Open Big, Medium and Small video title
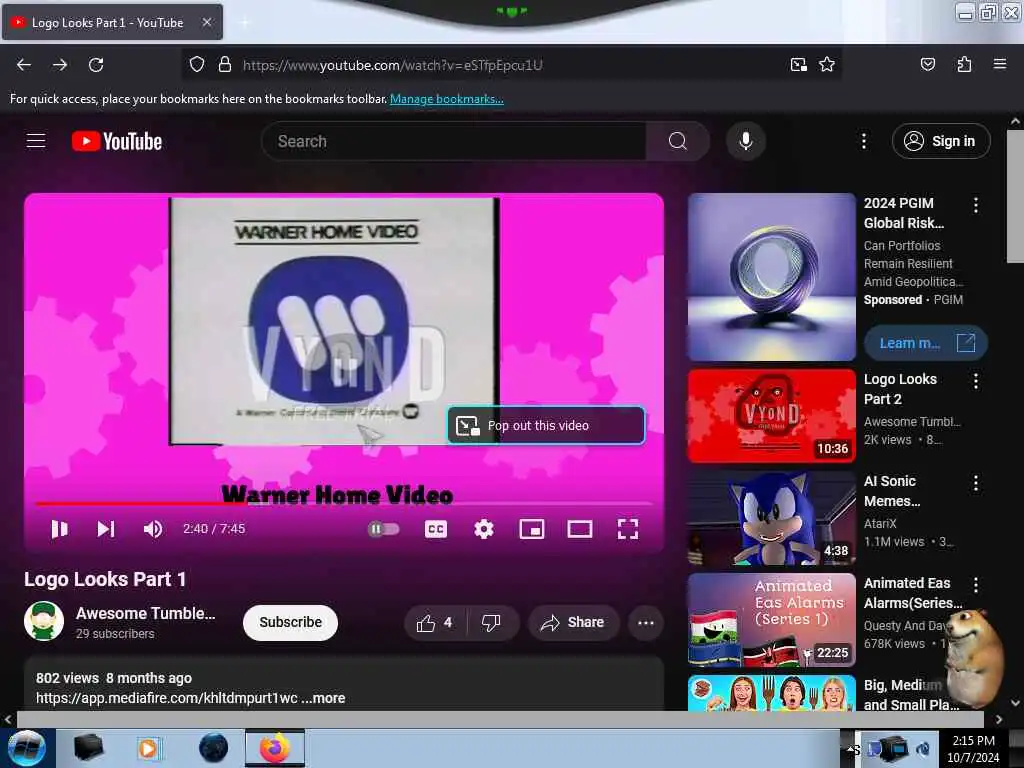The image size is (1024, 768). (911, 695)
